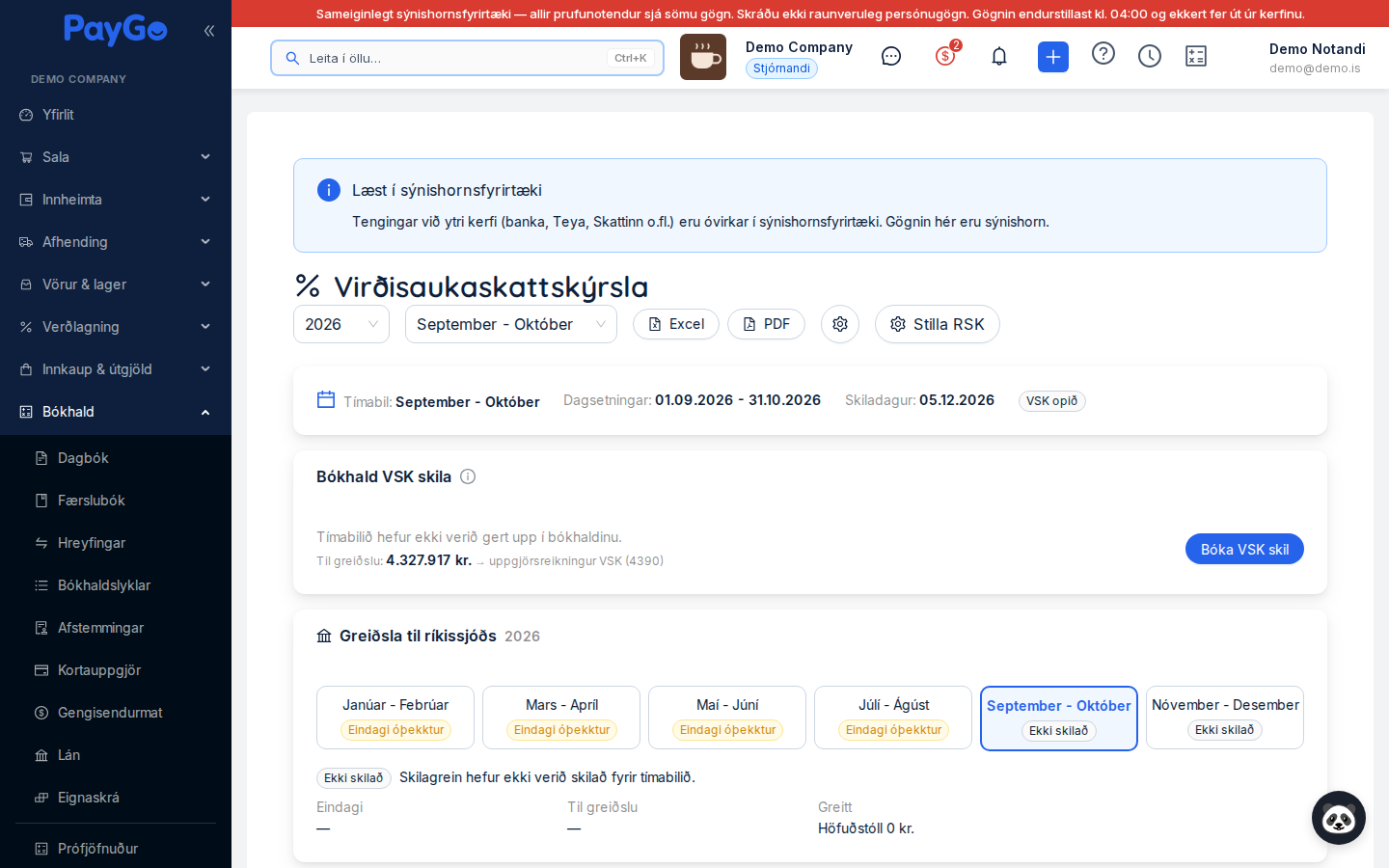This screenshot has height=868, width=1389.
Task: Focus the Leita í öllu search field
Action: click(467, 58)
